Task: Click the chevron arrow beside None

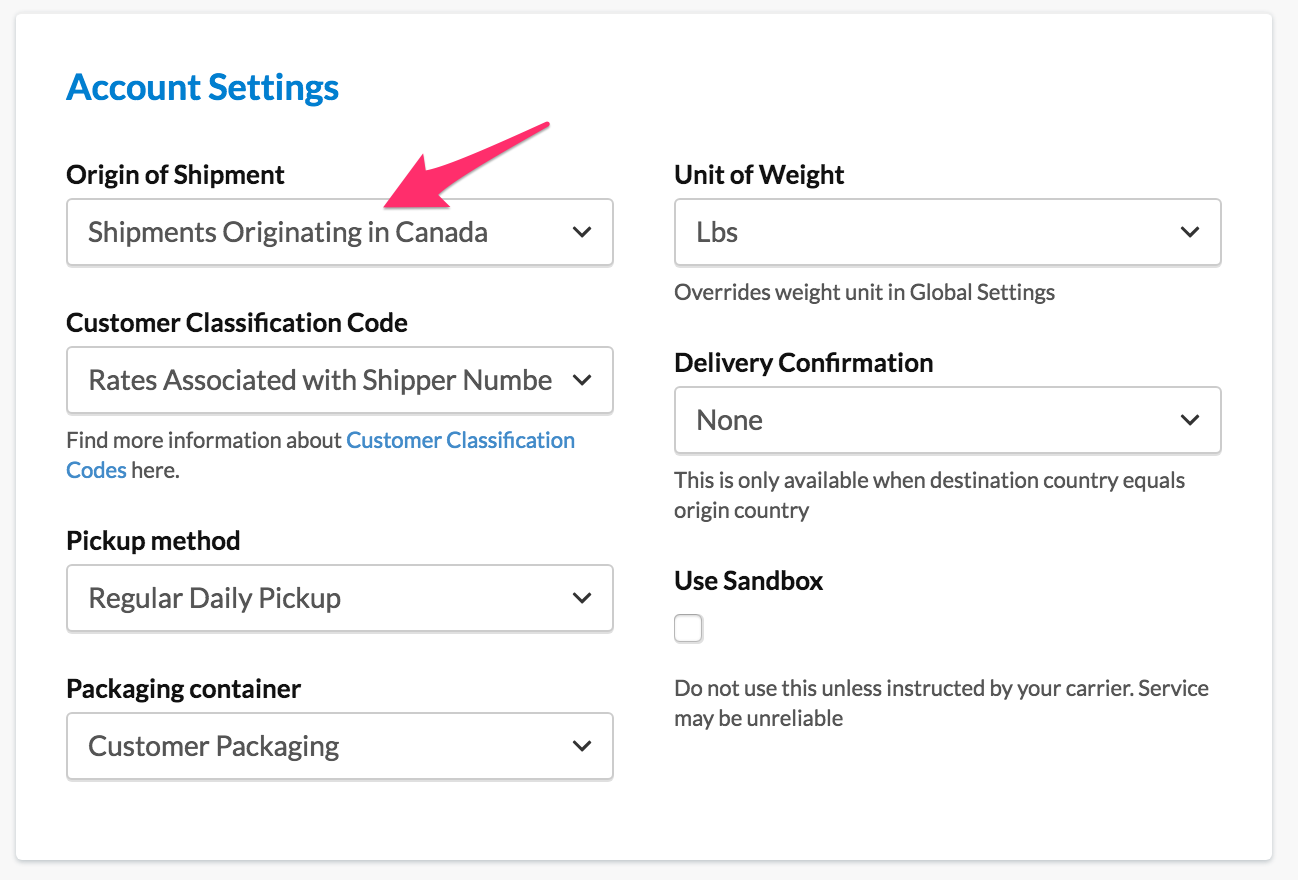Action: 1190,420
